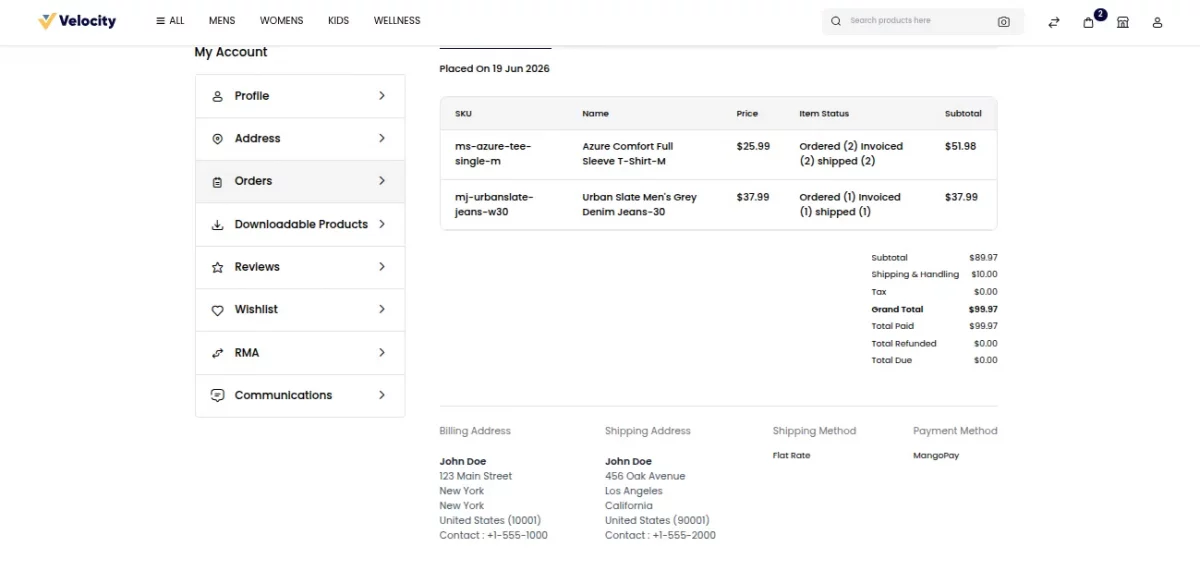Click 456 Oak Avenue shipping address line
The image size is (1200, 571).
(645, 477)
